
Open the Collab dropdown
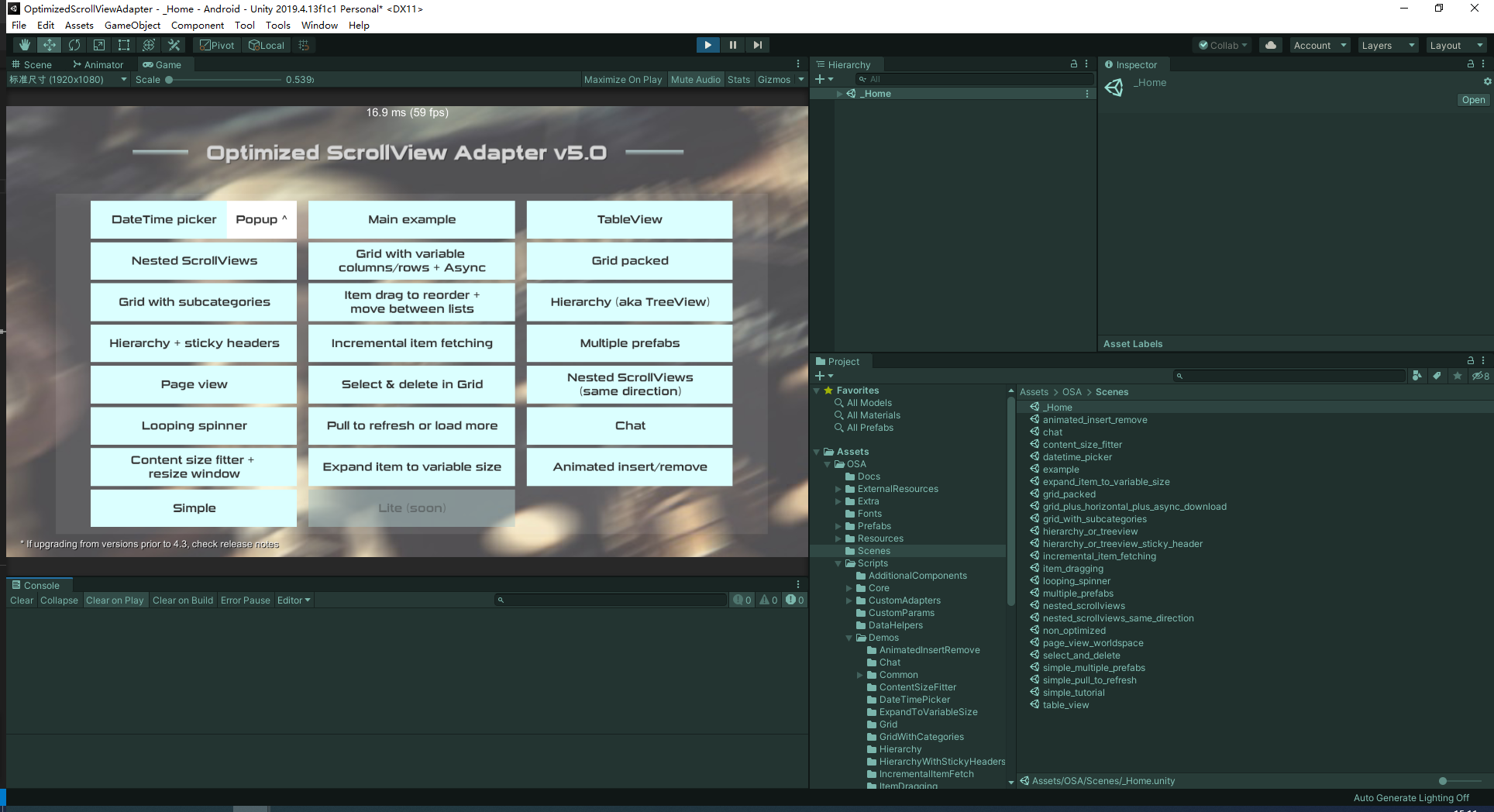tap(1223, 45)
